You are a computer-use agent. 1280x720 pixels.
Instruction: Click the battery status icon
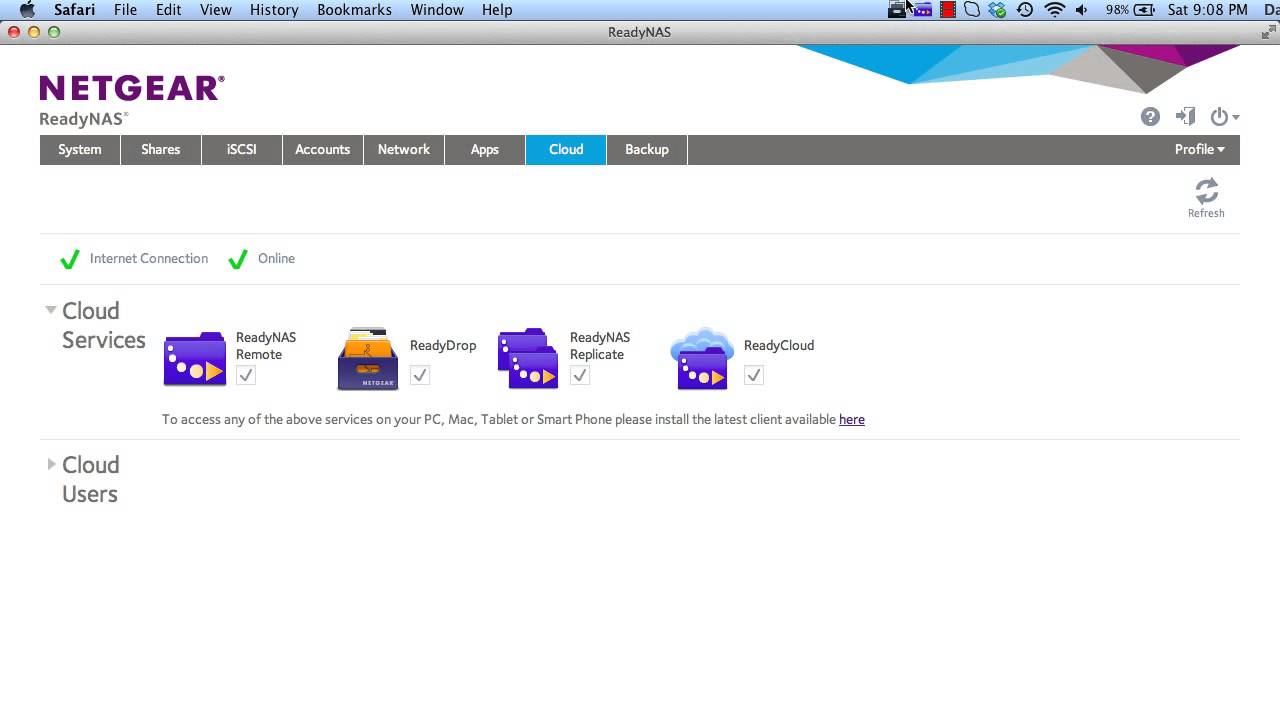pyautogui.click(x=1146, y=10)
